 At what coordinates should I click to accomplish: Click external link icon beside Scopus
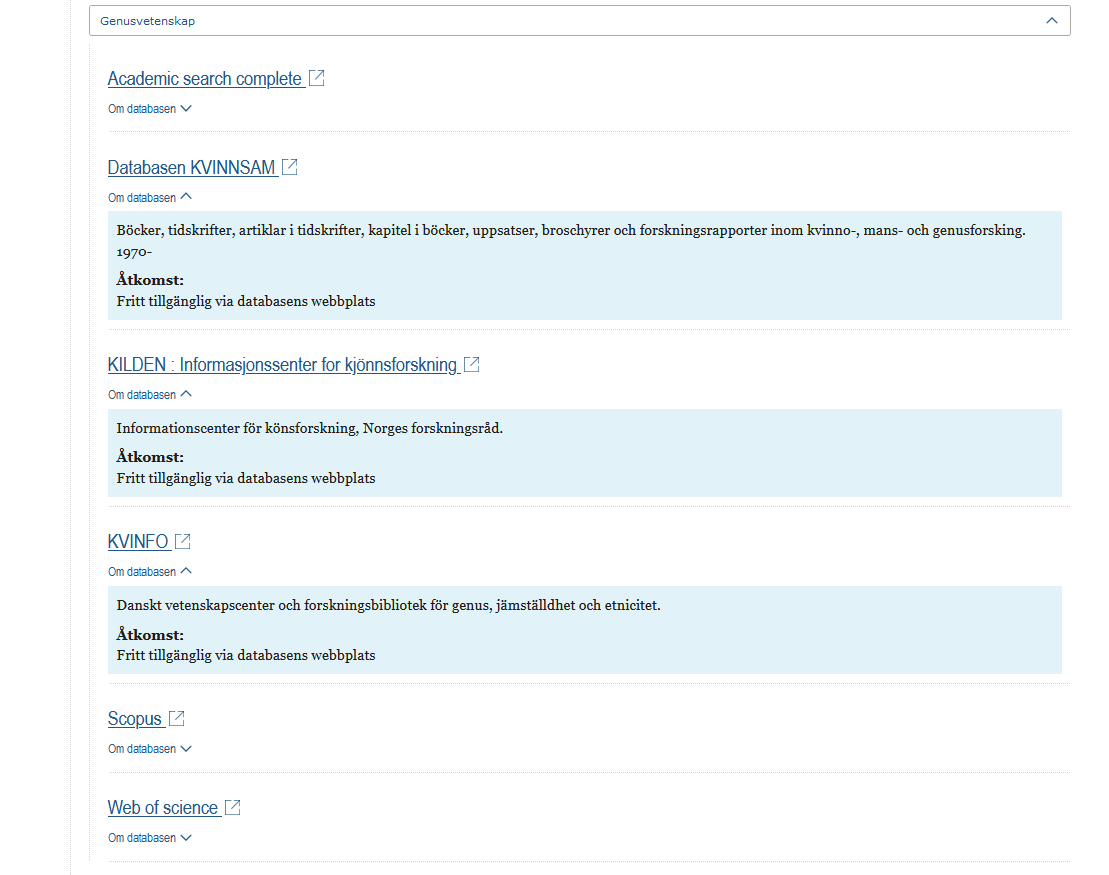click(177, 718)
